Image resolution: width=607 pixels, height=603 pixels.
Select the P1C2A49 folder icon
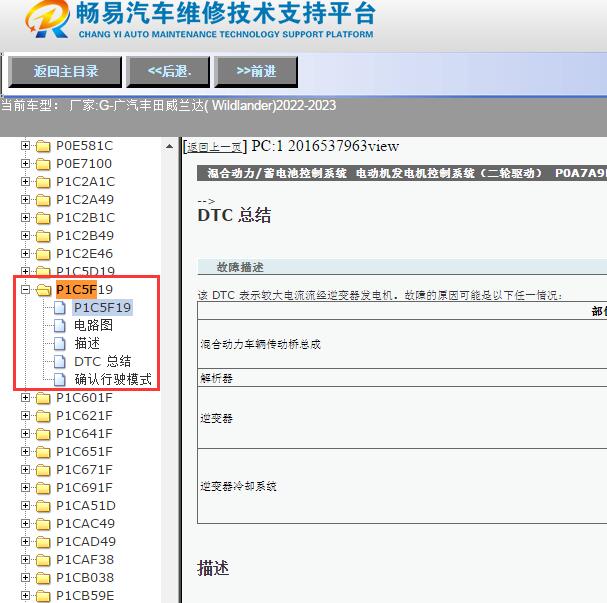pos(43,200)
